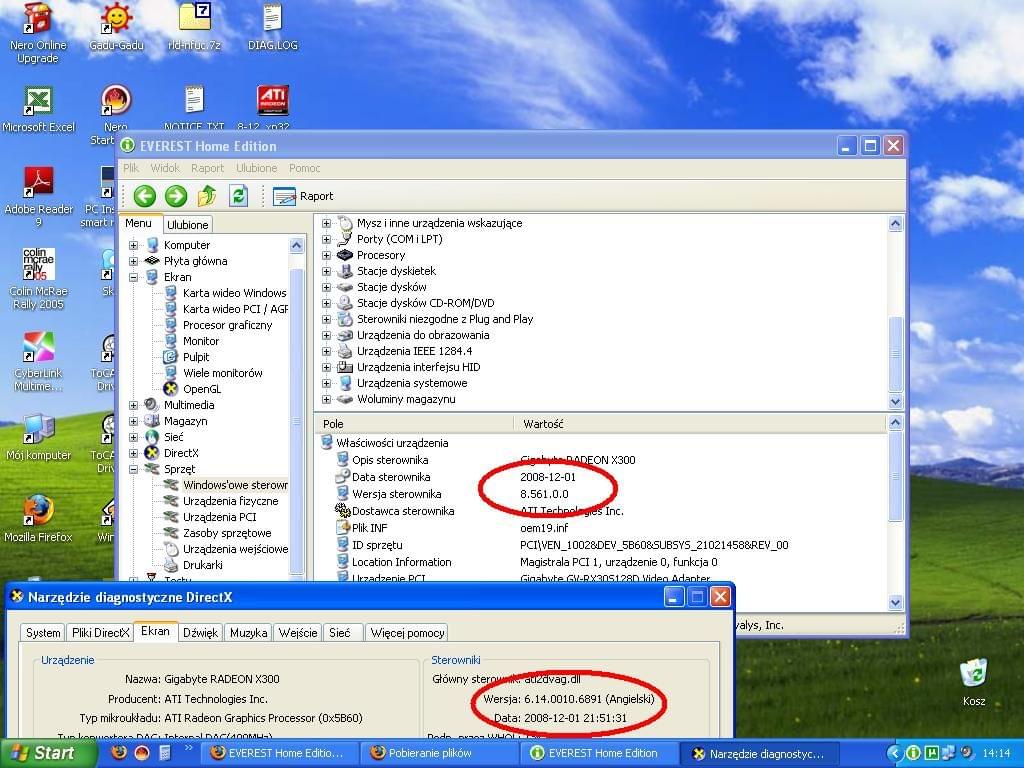Select Karta wideo Windows tree item

[x=234, y=293]
